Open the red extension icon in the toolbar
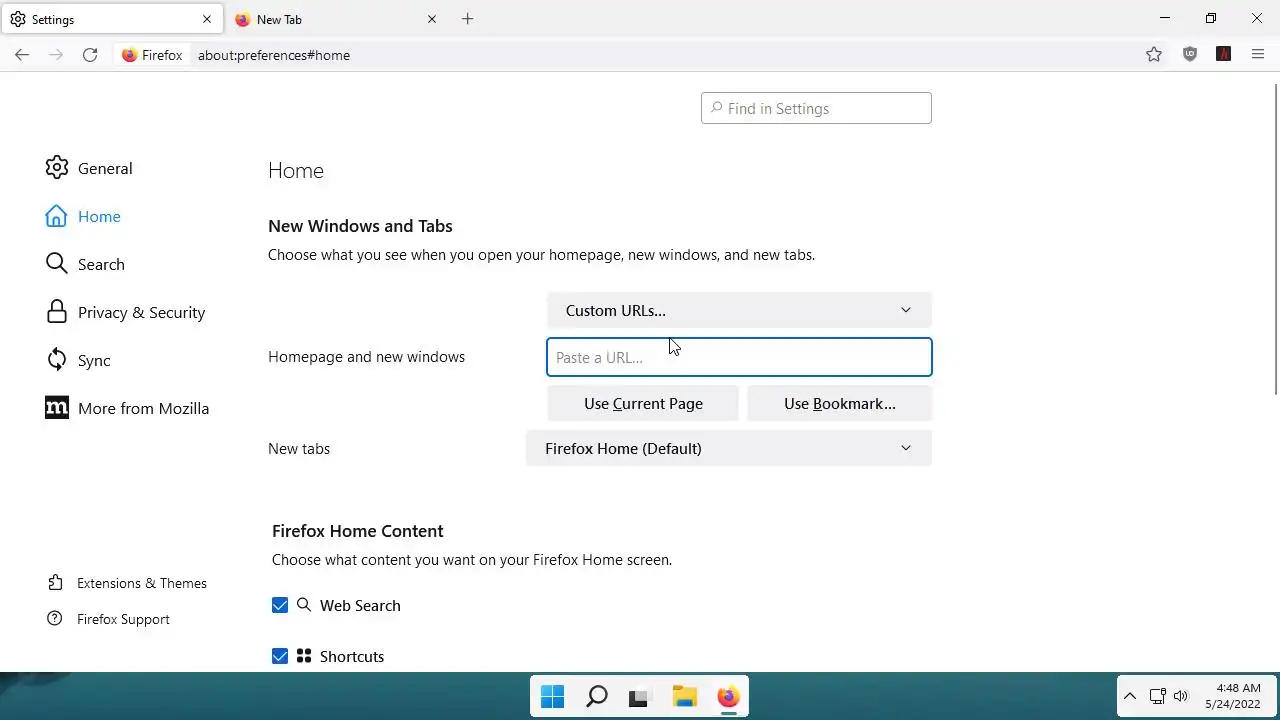This screenshot has height=720, width=1280. click(x=1223, y=55)
